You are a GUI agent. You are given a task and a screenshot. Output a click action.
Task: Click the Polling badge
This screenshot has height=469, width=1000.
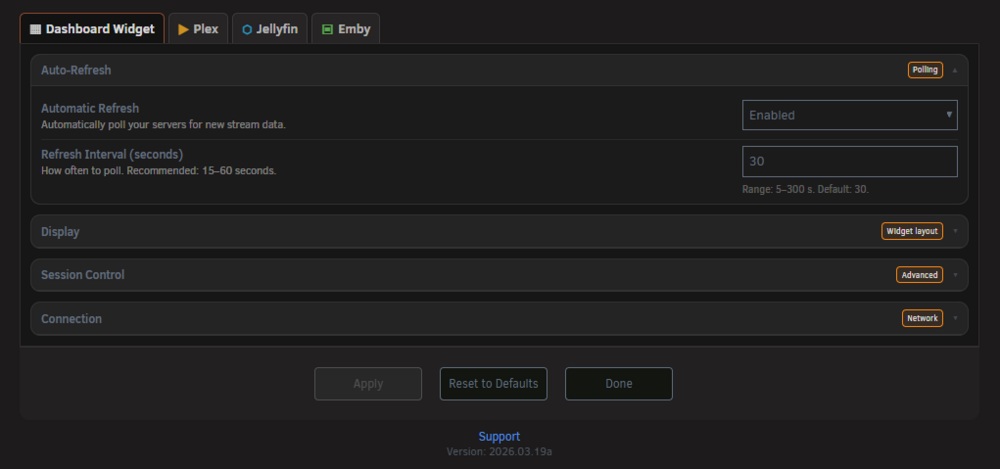coord(925,70)
